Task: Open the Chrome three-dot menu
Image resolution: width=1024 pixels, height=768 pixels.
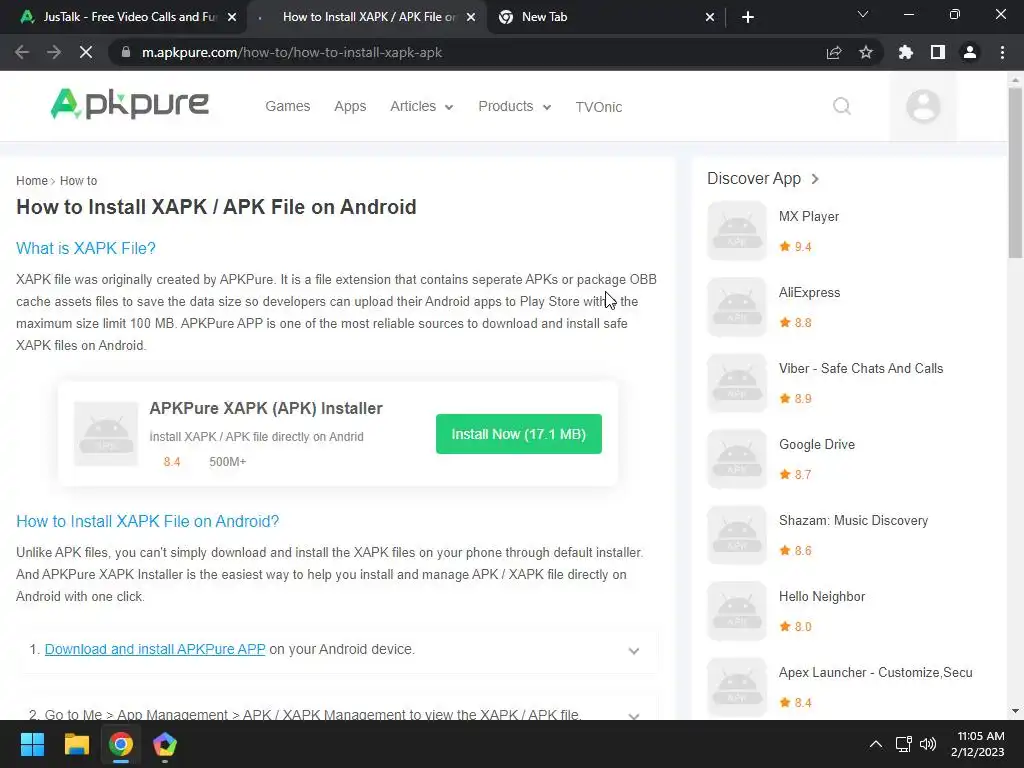Action: tap(1002, 52)
